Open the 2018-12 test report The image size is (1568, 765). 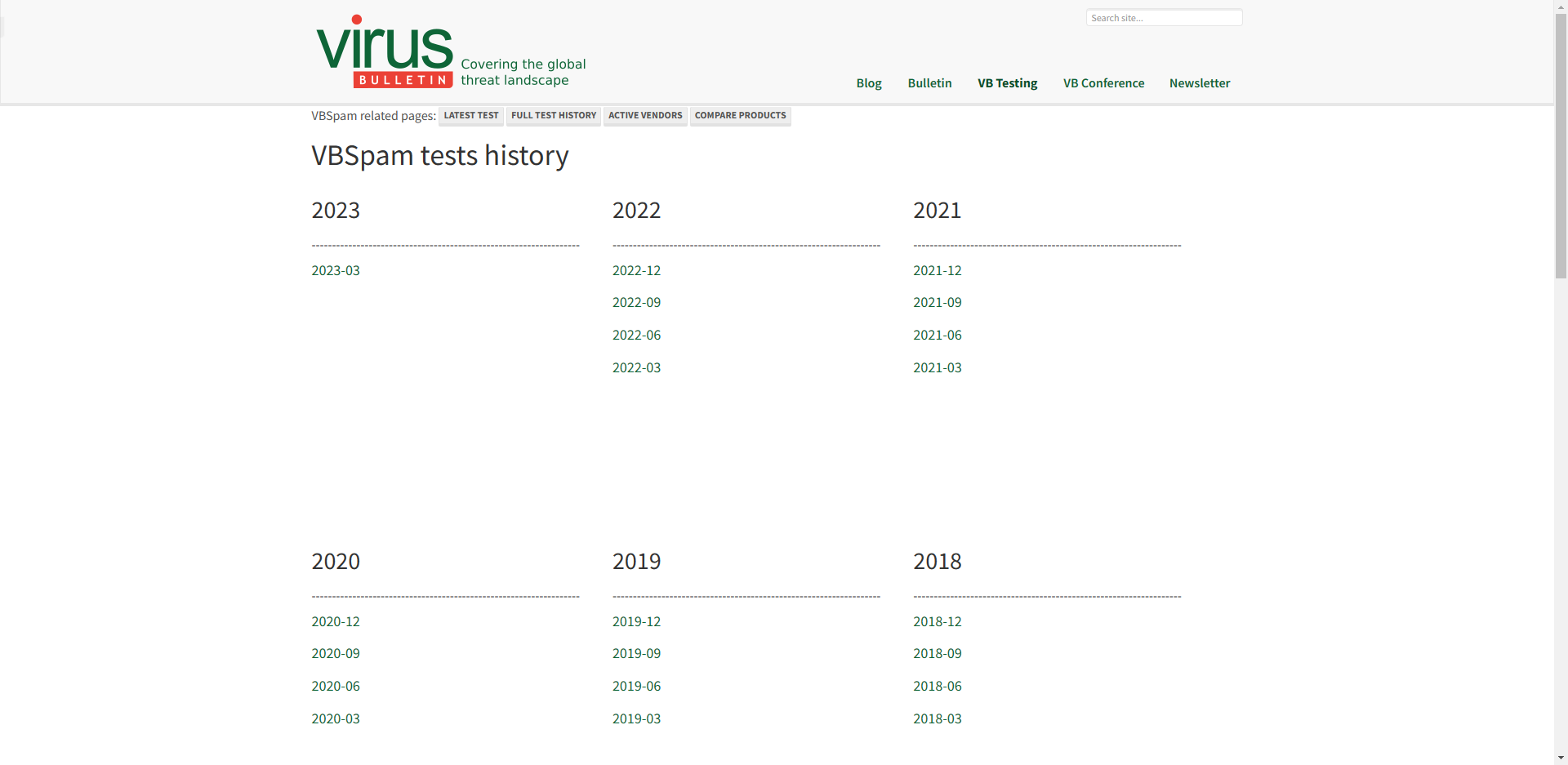tap(938, 621)
